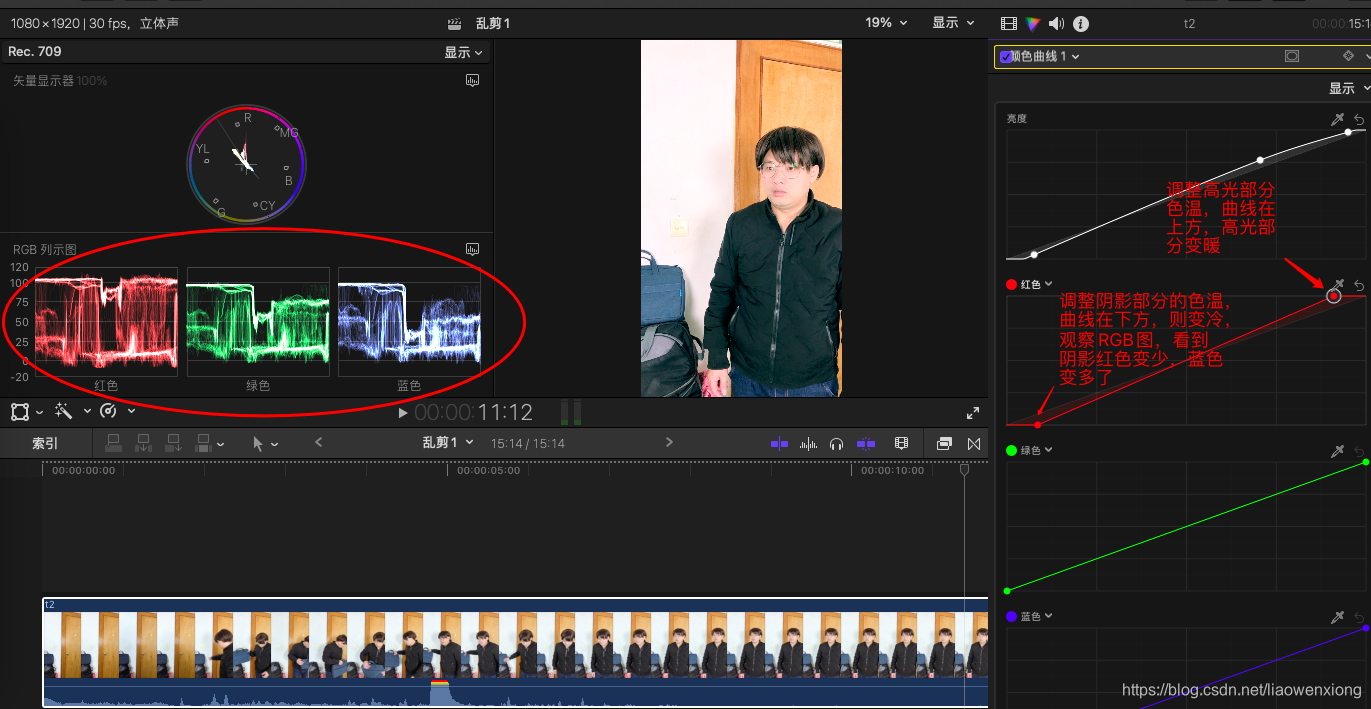Open the 颜色曲线 1 effect dropdown
This screenshot has width=1371, height=709.
click(1046, 57)
